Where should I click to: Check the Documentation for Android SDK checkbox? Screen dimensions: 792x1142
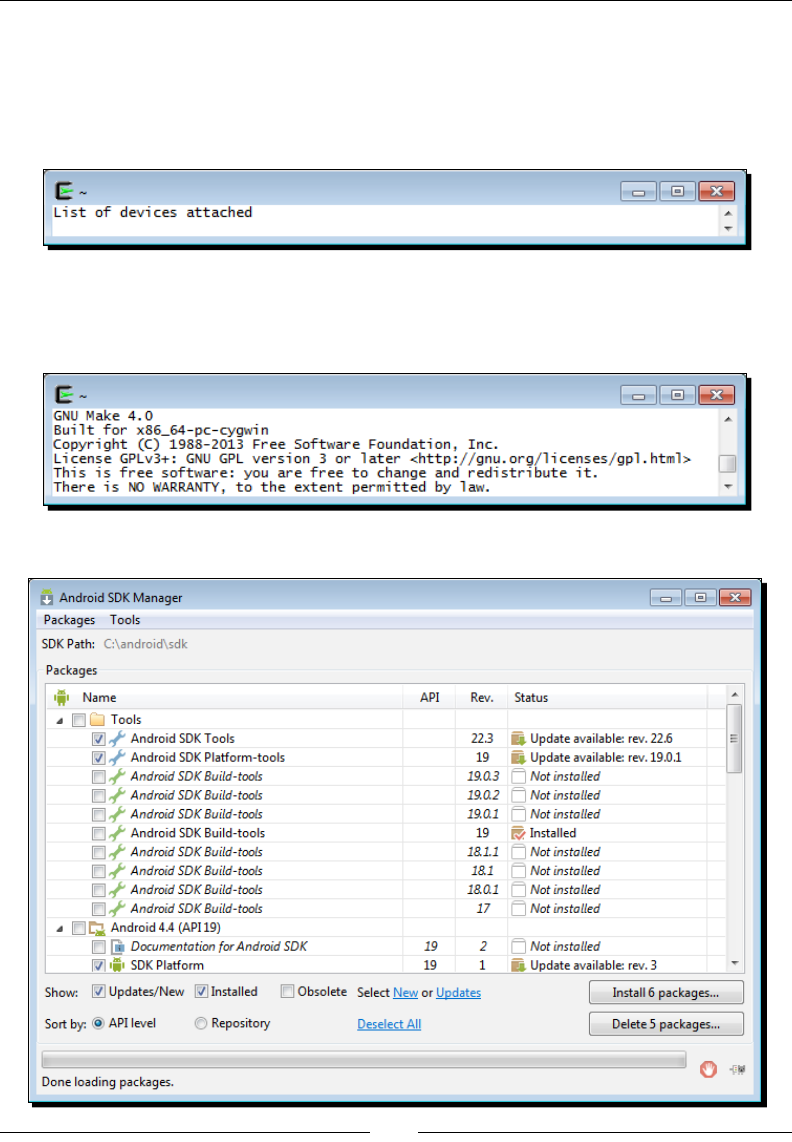tap(98, 947)
